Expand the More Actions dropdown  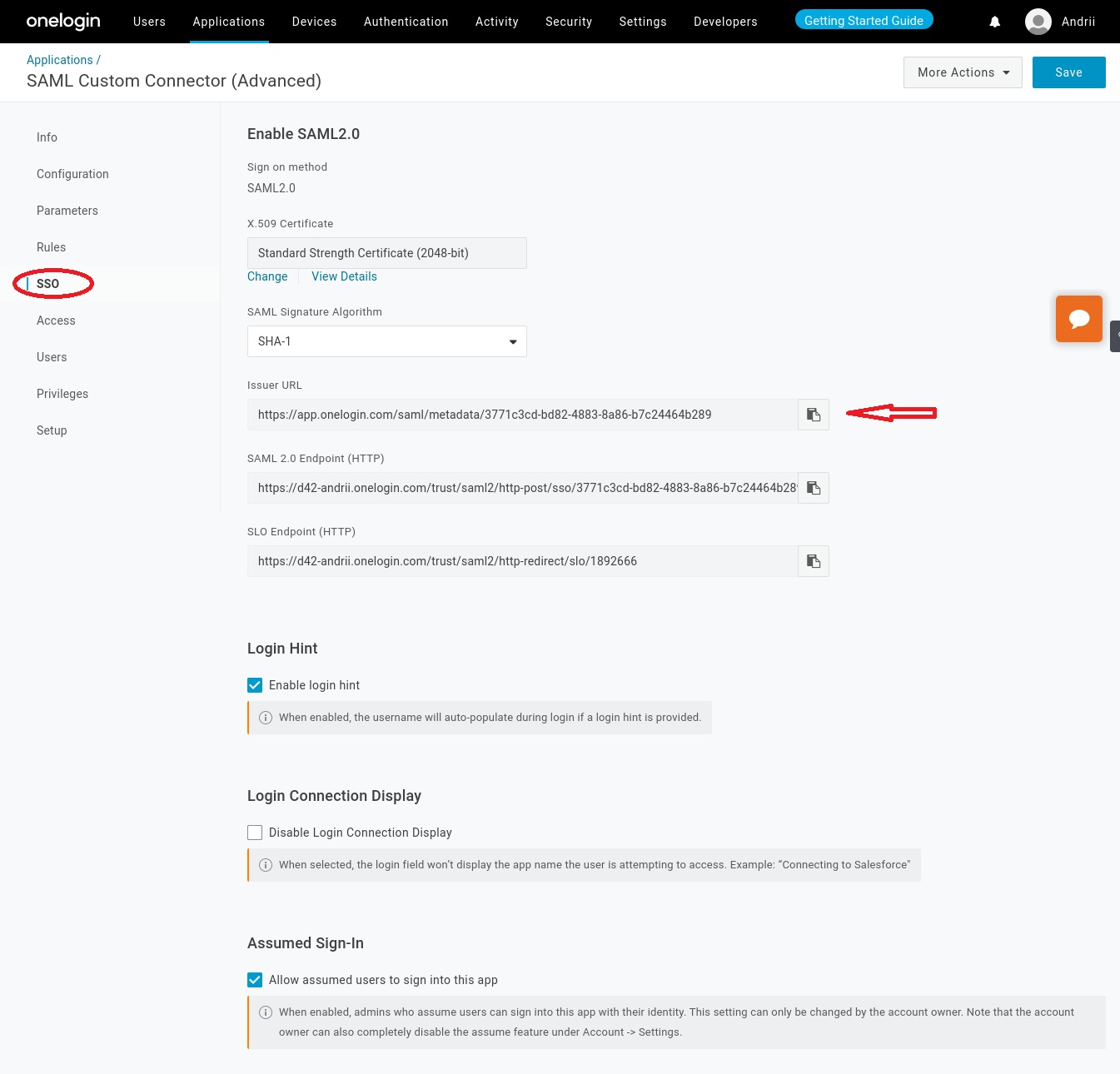pos(963,72)
